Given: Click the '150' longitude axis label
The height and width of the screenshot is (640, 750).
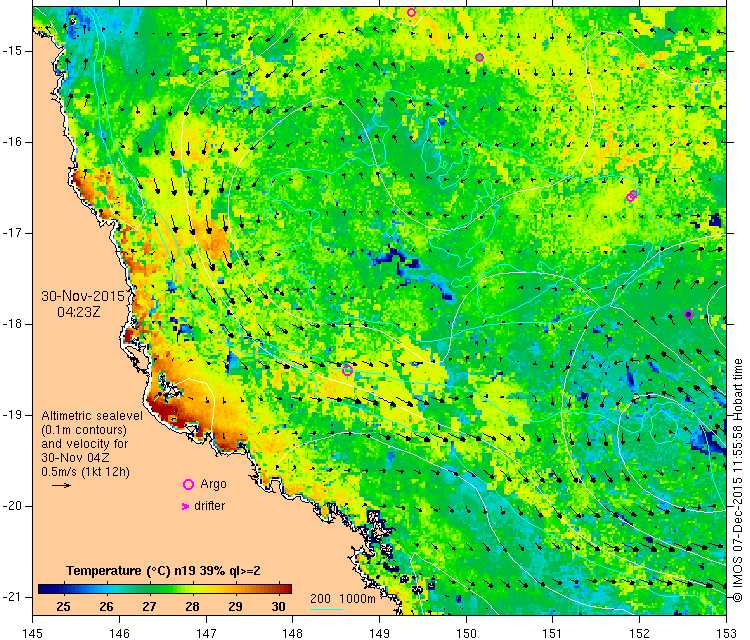Looking at the screenshot, I should 466,633.
